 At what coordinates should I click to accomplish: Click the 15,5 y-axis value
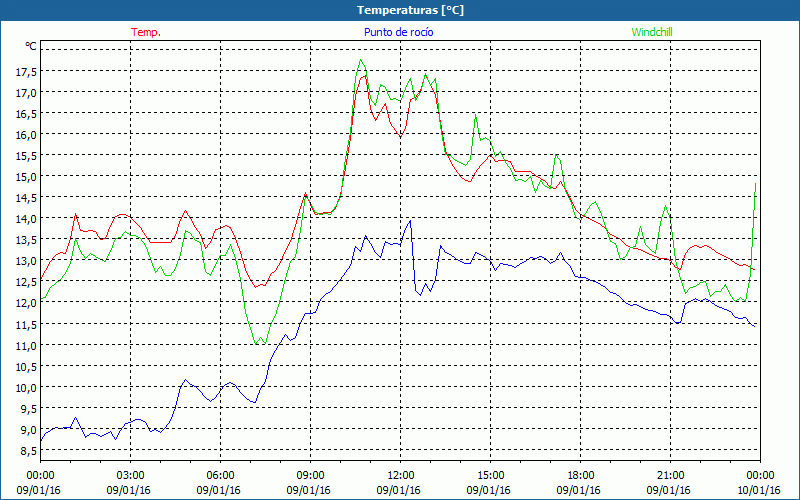[26, 156]
